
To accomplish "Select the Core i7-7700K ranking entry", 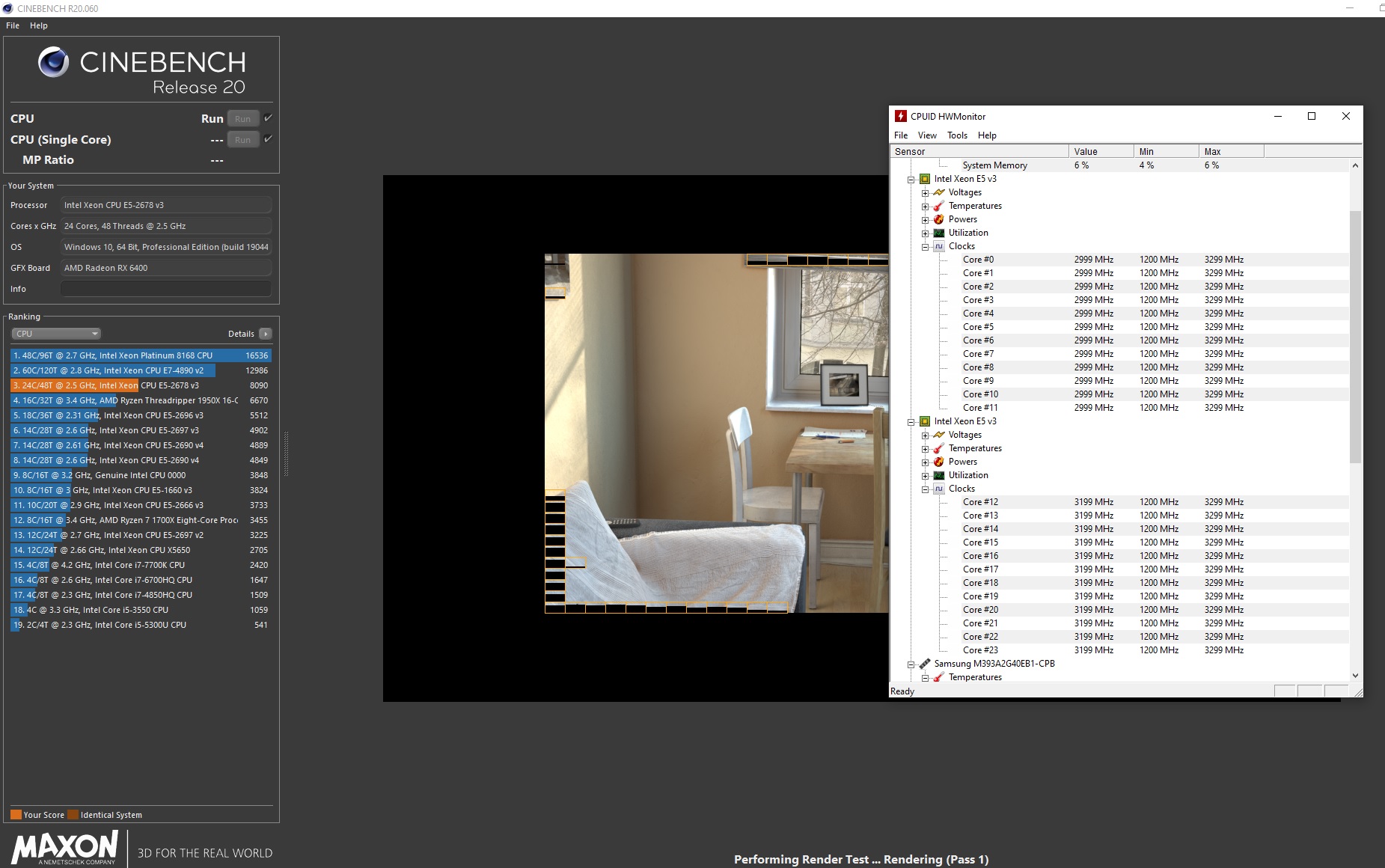I will pyautogui.click(x=141, y=565).
